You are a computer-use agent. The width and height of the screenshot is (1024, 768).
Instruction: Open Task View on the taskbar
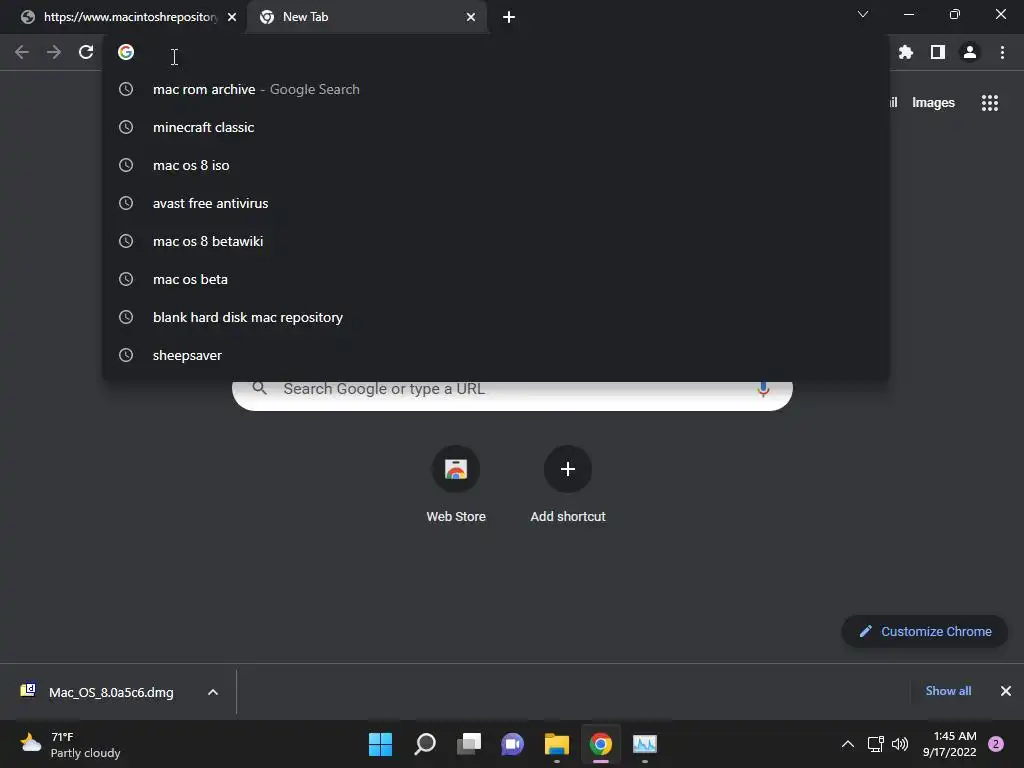tap(469, 744)
